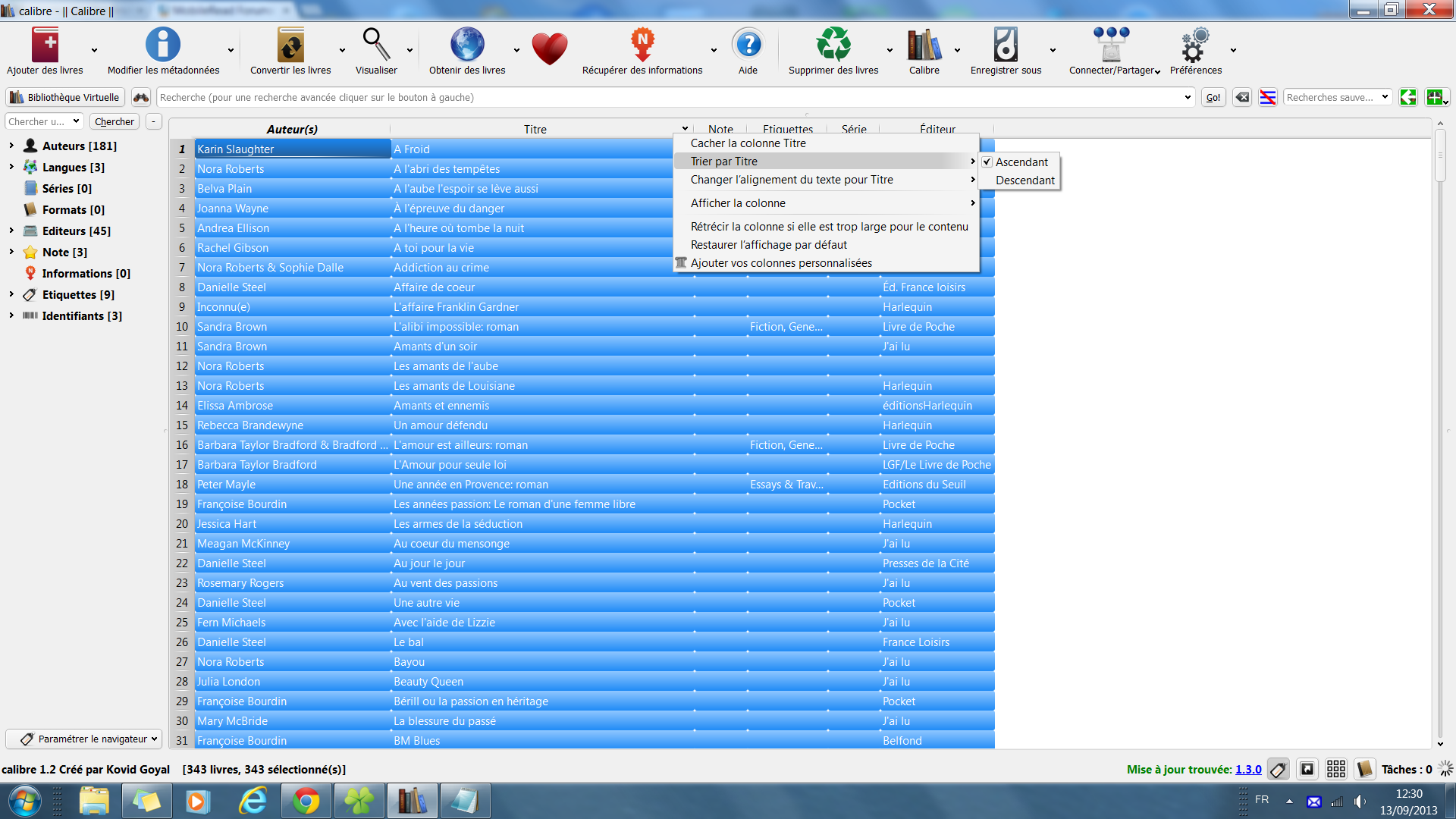Open the Chercher un élément combo box
Viewport: 1456px width, 819px height.
(45, 121)
